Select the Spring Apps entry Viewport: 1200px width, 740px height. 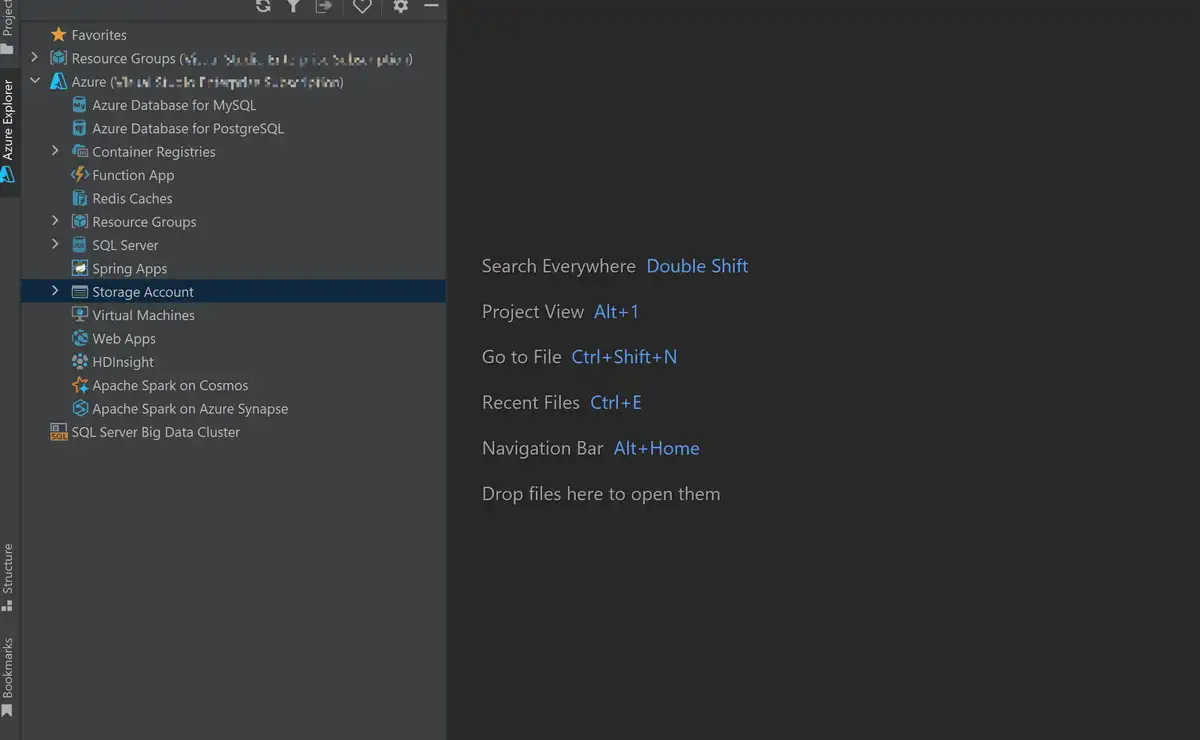click(x=130, y=268)
